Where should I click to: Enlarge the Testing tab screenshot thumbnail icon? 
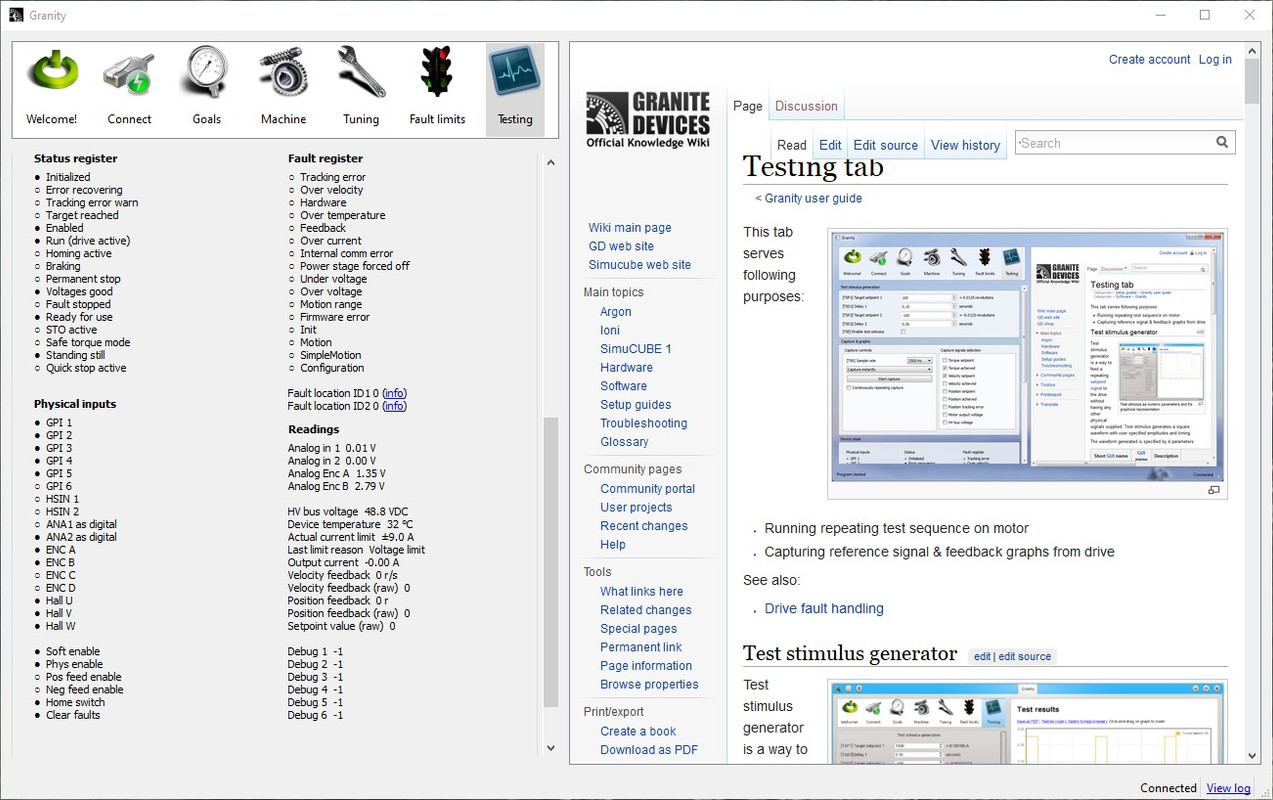tap(1214, 490)
